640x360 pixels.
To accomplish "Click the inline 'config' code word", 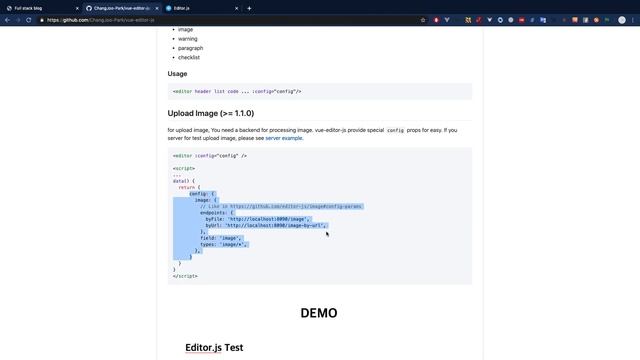I will click(x=395, y=130).
